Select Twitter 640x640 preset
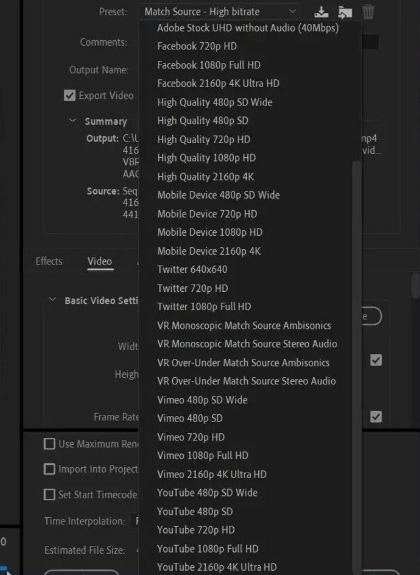The width and height of the screenshot is (420, 575). click(x=192, y=269)
